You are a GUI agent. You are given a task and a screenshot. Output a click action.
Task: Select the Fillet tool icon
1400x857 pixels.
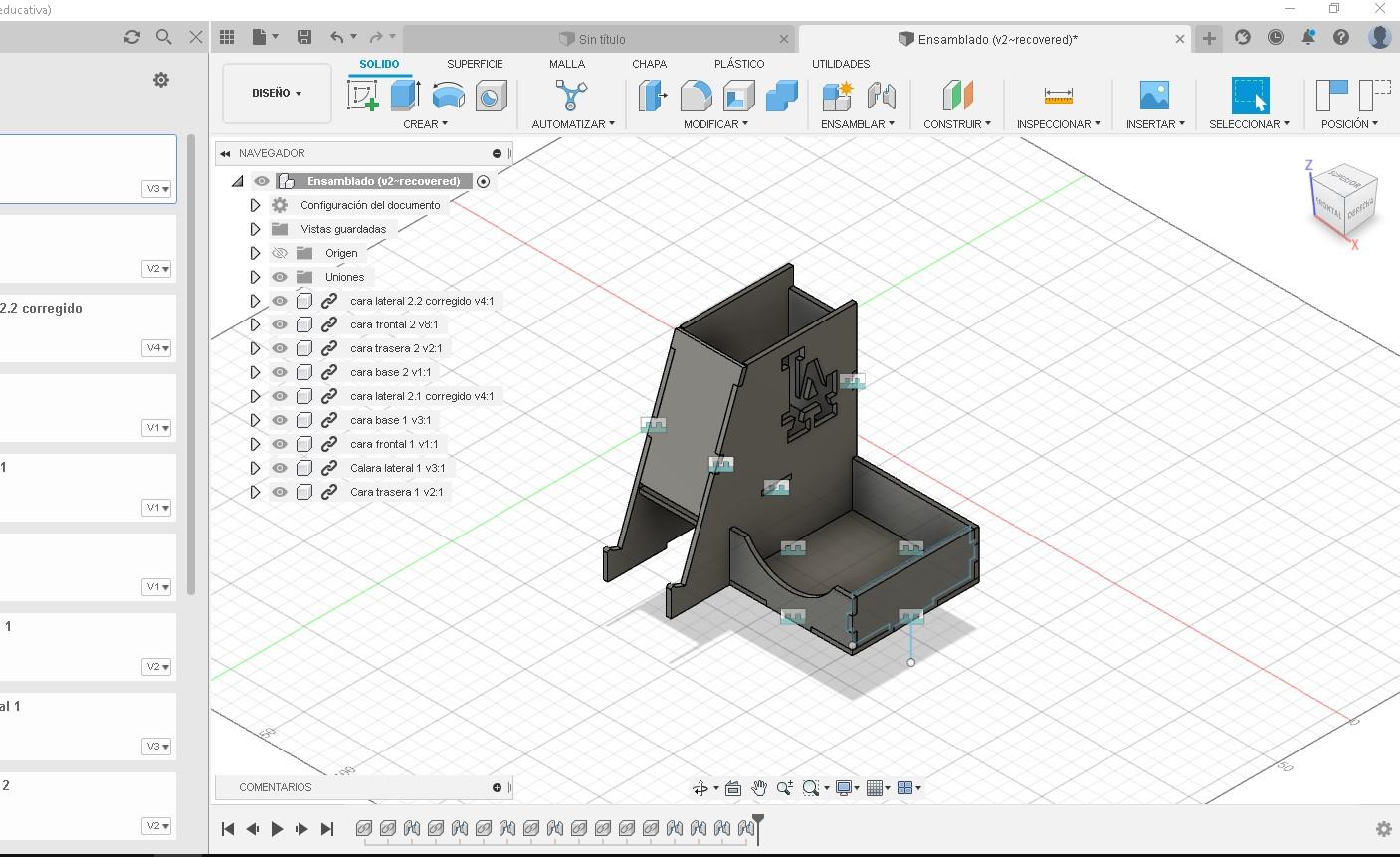pos(696,96)
